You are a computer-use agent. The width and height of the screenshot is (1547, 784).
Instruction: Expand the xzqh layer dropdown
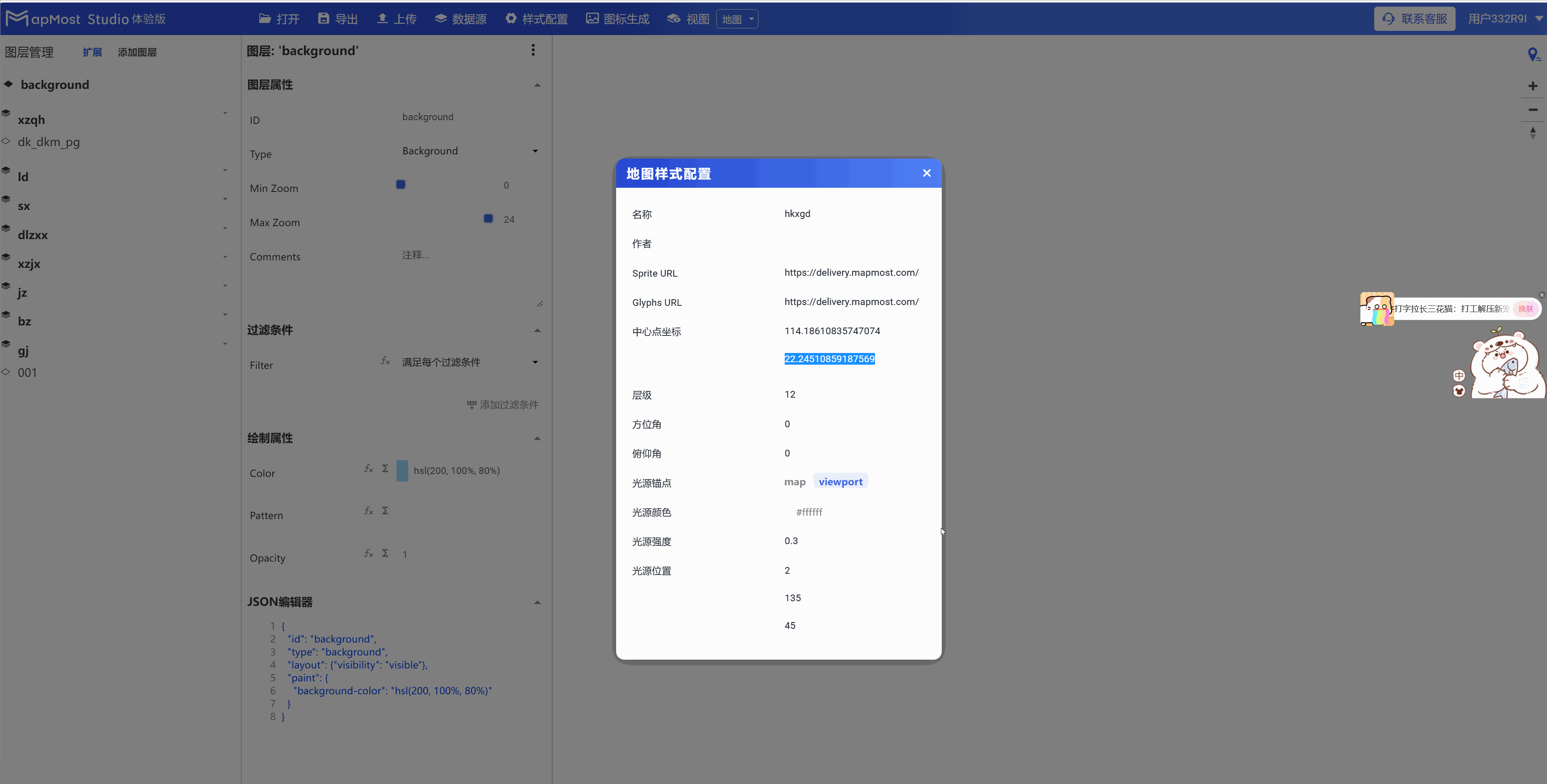(x=225, y=113)
